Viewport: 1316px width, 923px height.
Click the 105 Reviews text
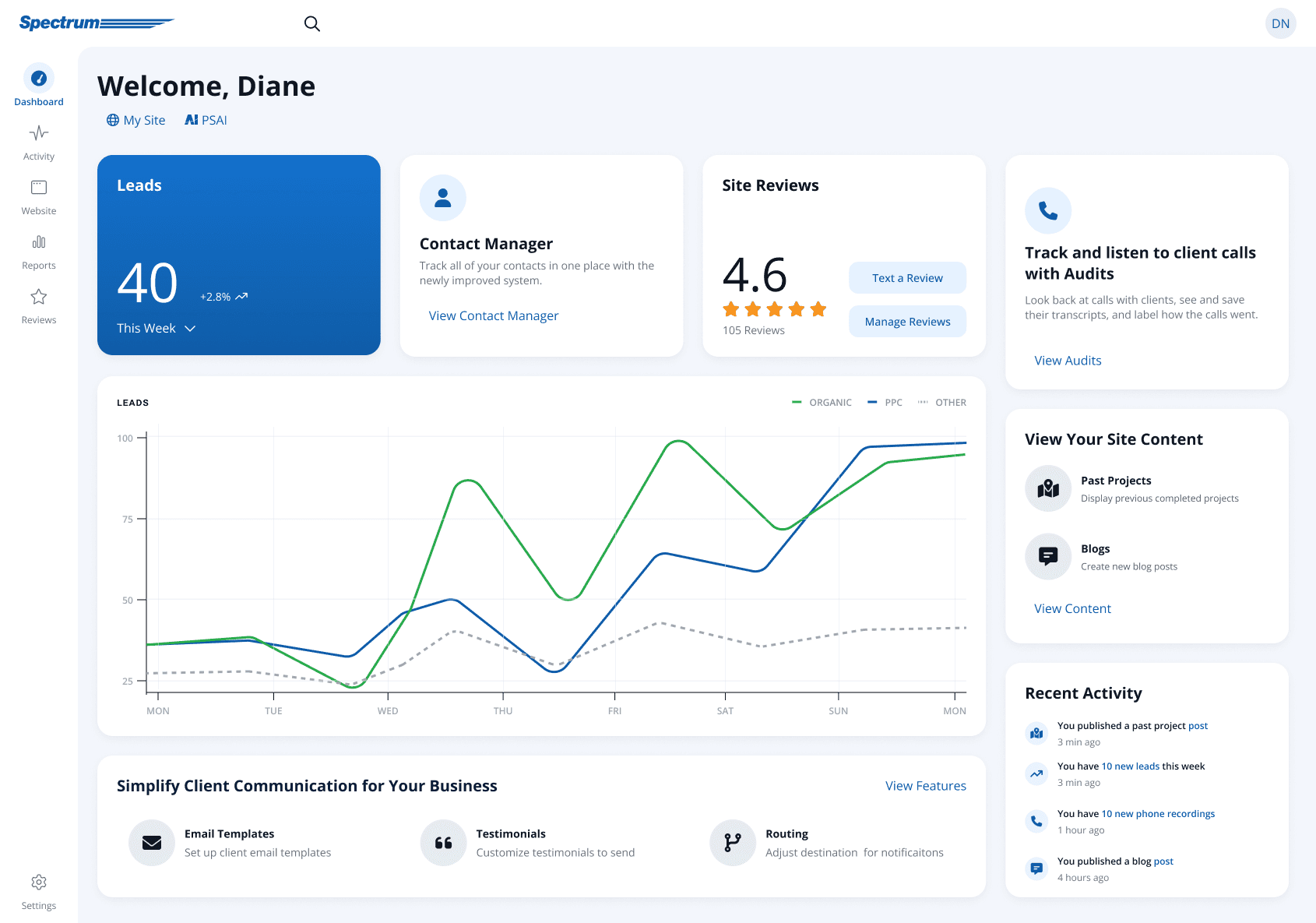754,330
